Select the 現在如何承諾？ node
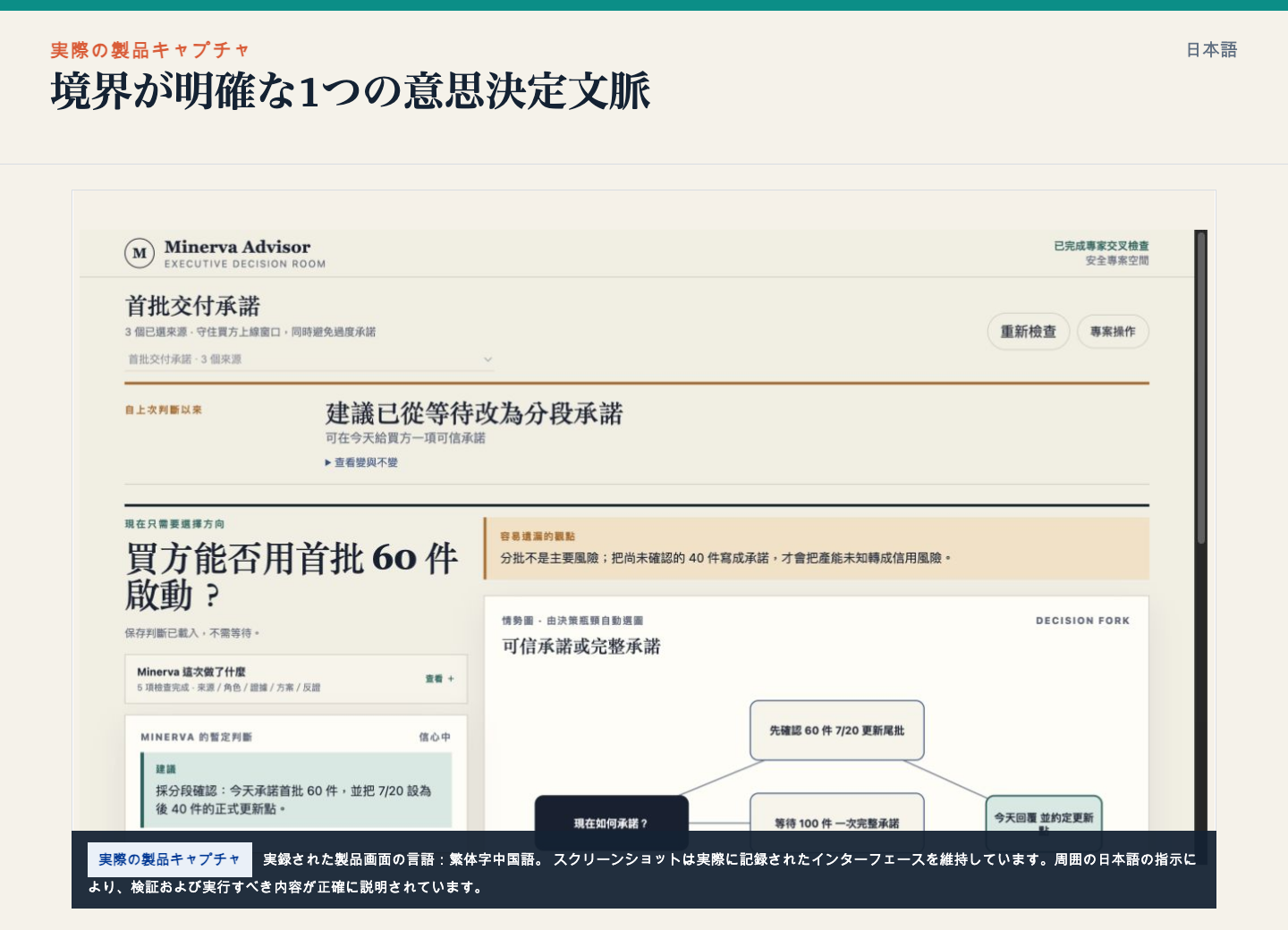The width and height of the screenshot is (1288, 930). click(611, 823)
